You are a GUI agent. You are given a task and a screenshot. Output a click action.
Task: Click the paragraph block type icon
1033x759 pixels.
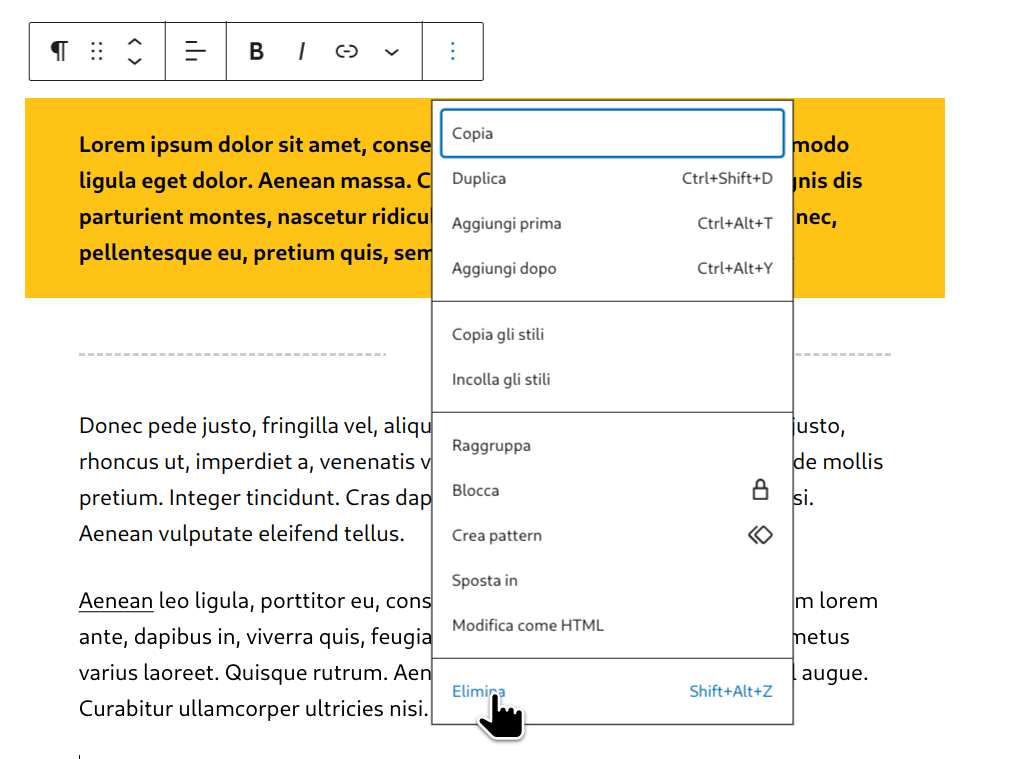pos(60,52)
